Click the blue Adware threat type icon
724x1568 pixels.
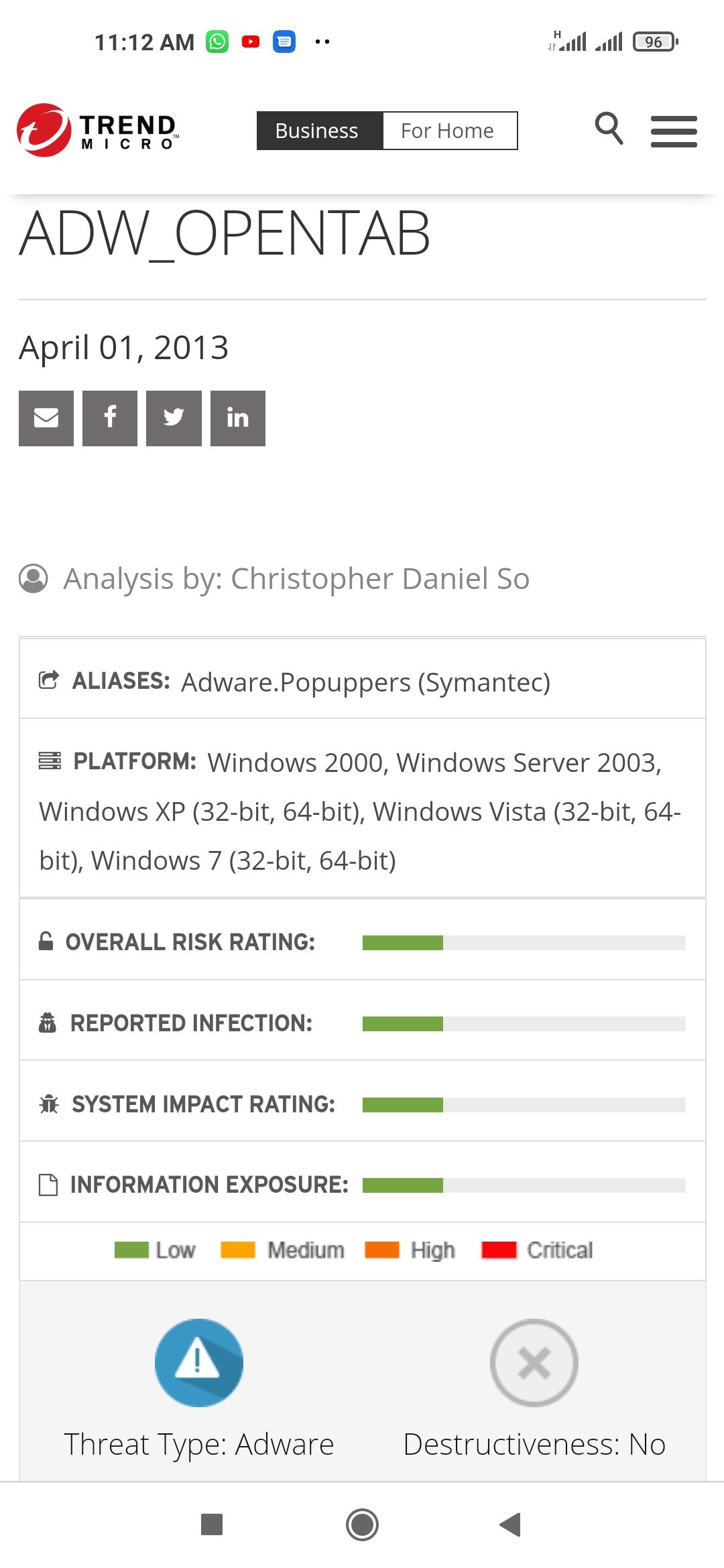click(198, 1362)
